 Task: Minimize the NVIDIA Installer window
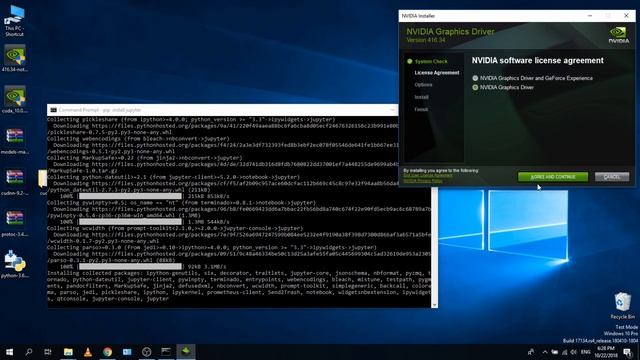[590, 16]
